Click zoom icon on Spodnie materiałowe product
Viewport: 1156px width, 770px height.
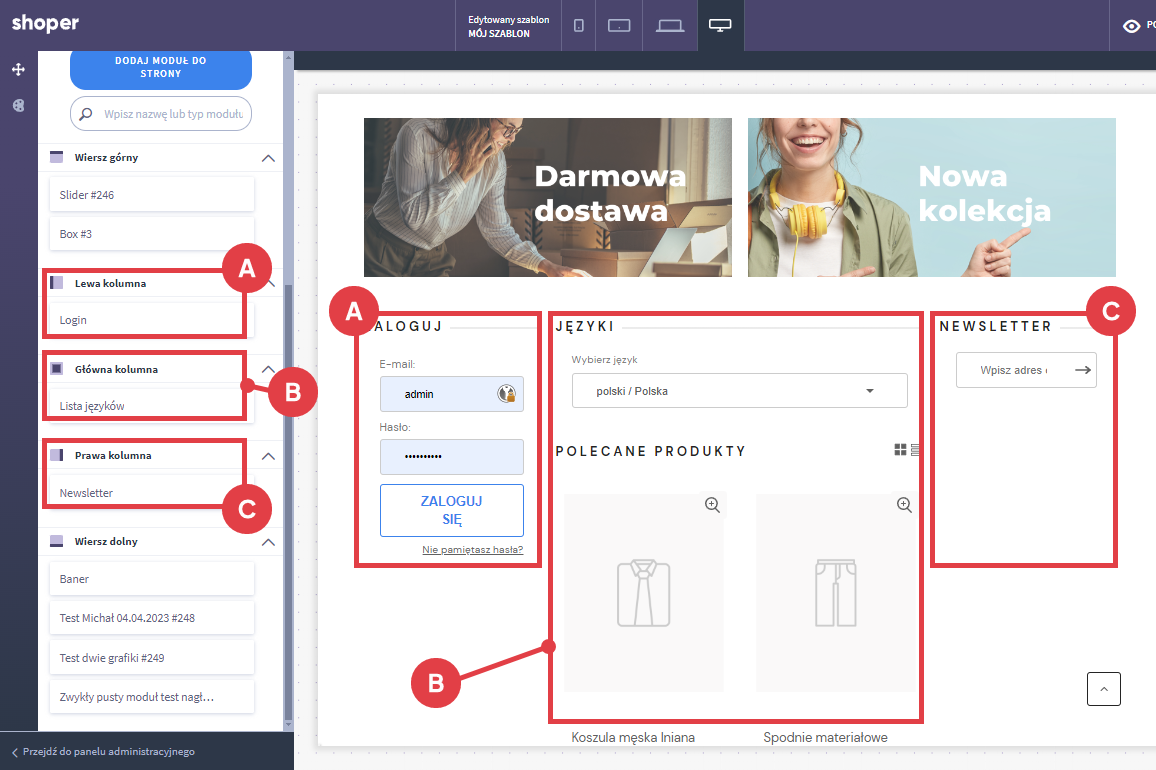[x=904, y=505]
